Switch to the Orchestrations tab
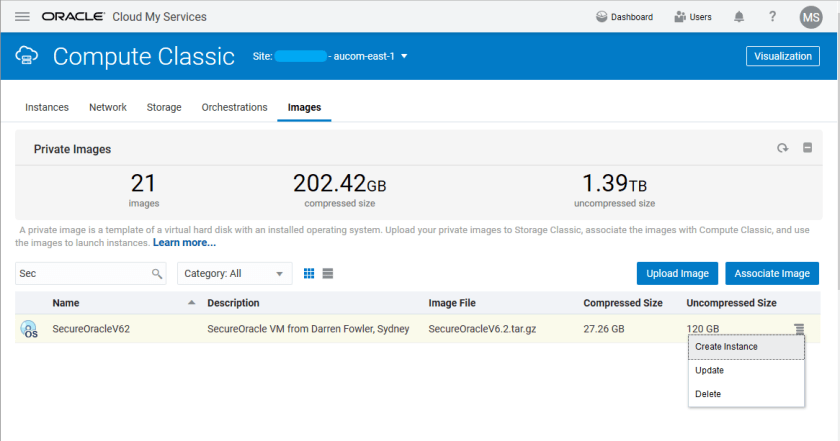840x441 pixels. point(234,107)
